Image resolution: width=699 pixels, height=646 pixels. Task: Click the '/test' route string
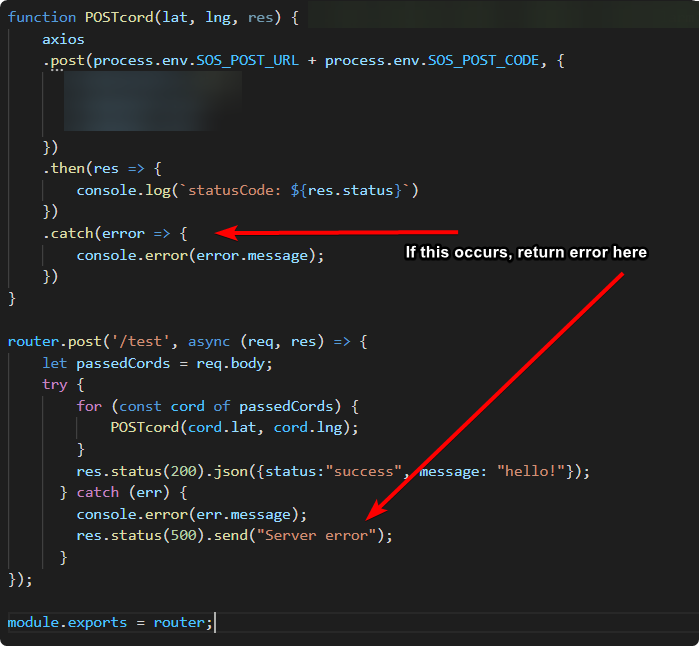(141, 342)
